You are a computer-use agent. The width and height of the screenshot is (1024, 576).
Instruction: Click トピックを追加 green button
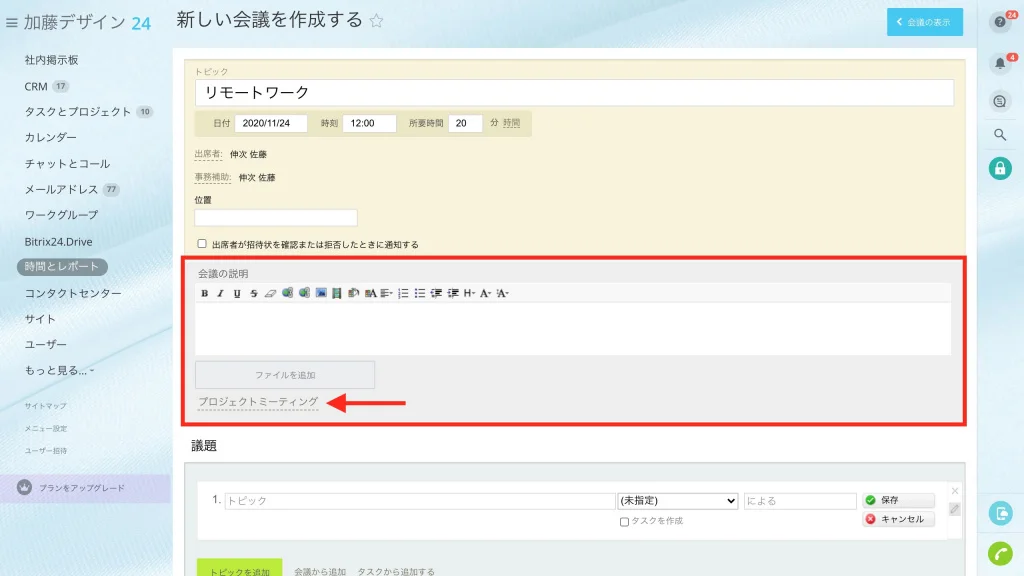239,568
